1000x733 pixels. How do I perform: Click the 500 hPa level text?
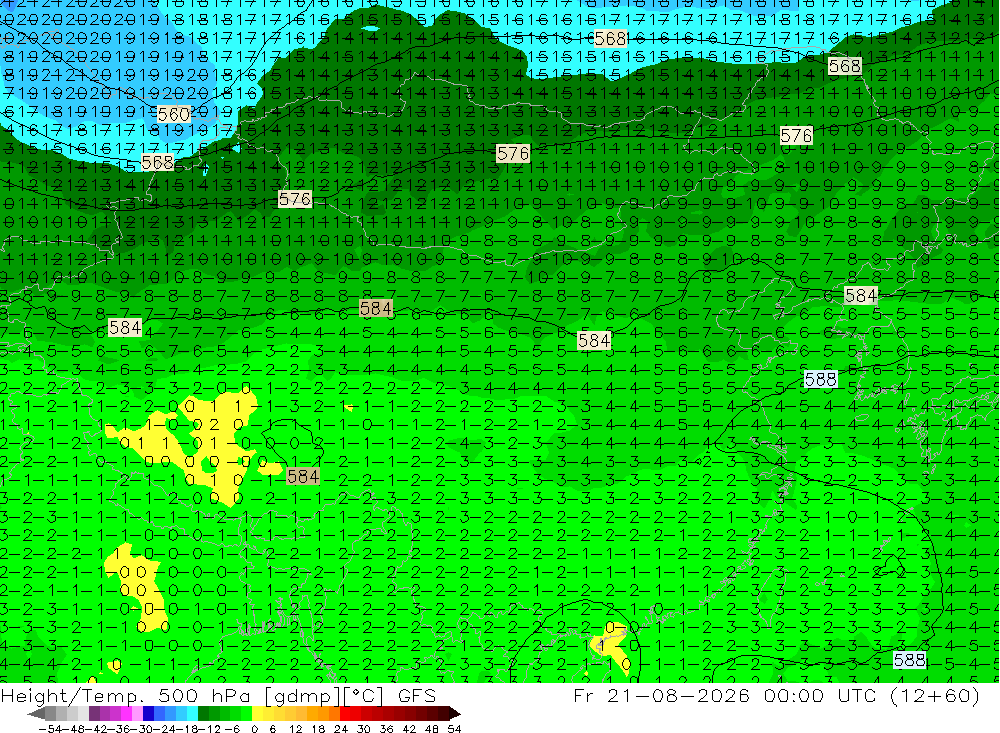tap(203, 696)
